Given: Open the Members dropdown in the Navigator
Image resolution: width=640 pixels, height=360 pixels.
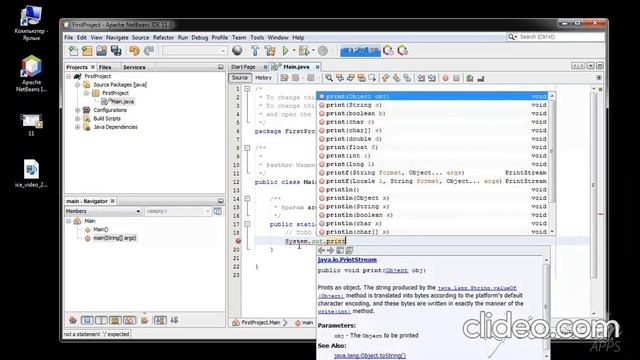Looking at the screenshot, I should point(103,211).
